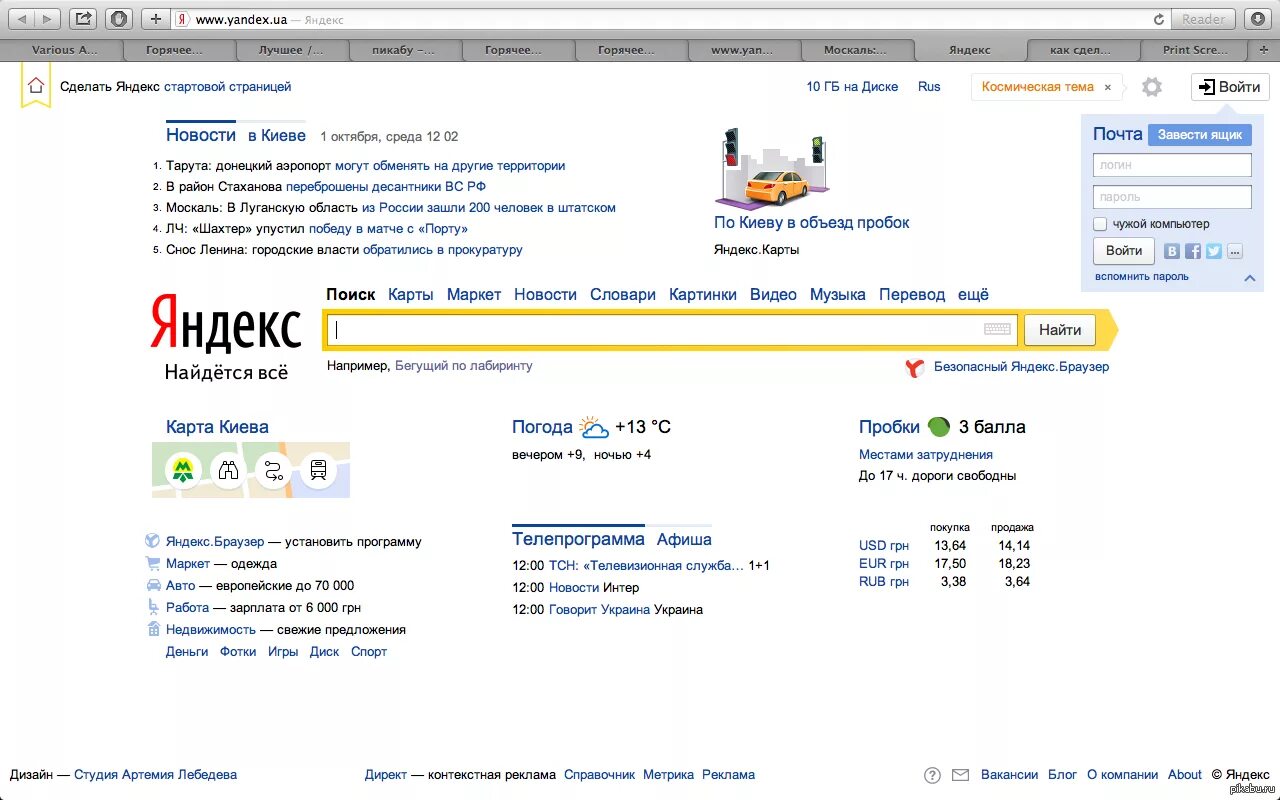Open USD грн exchange rate link
Viewport: 1280px width, 800px height.
point(884,546)
